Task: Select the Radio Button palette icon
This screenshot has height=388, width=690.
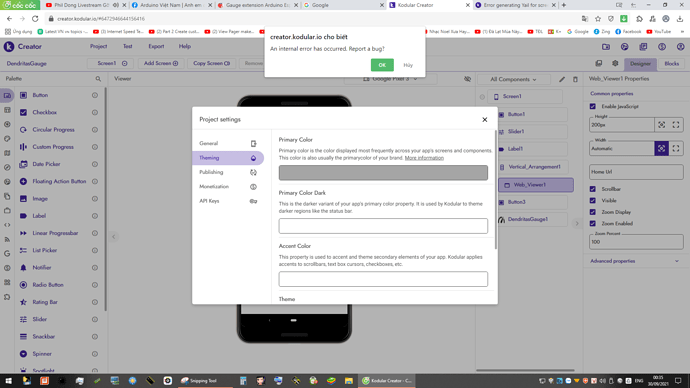Action: (23, 285)
